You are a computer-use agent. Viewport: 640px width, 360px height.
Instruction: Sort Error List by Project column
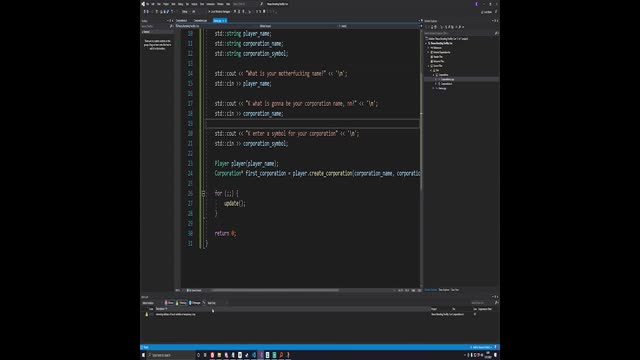coord(434,309)
